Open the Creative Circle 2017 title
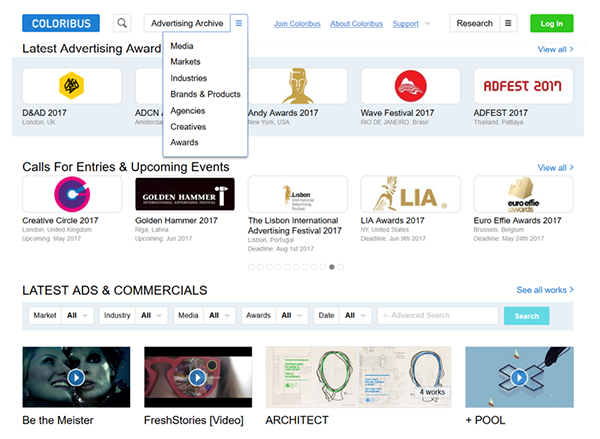600x439 pixels. (x=60, y=220)
